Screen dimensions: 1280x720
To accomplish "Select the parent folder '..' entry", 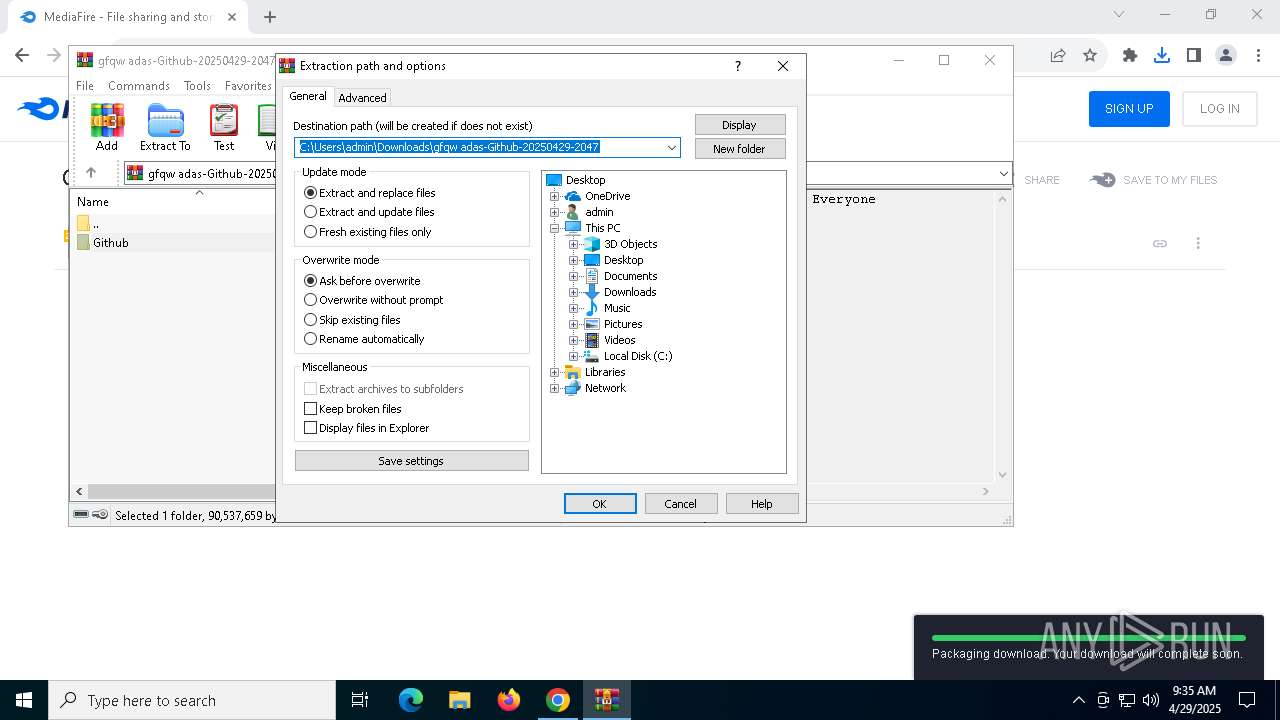I will pyautogui.click(x=88, y=224).
